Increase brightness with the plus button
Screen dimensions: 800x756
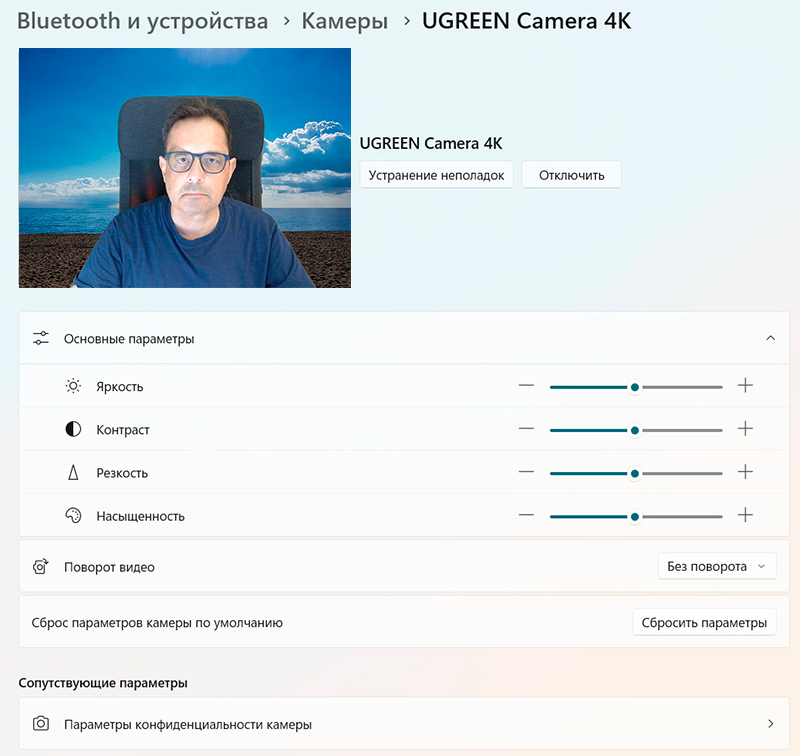[x=745, y=386]
